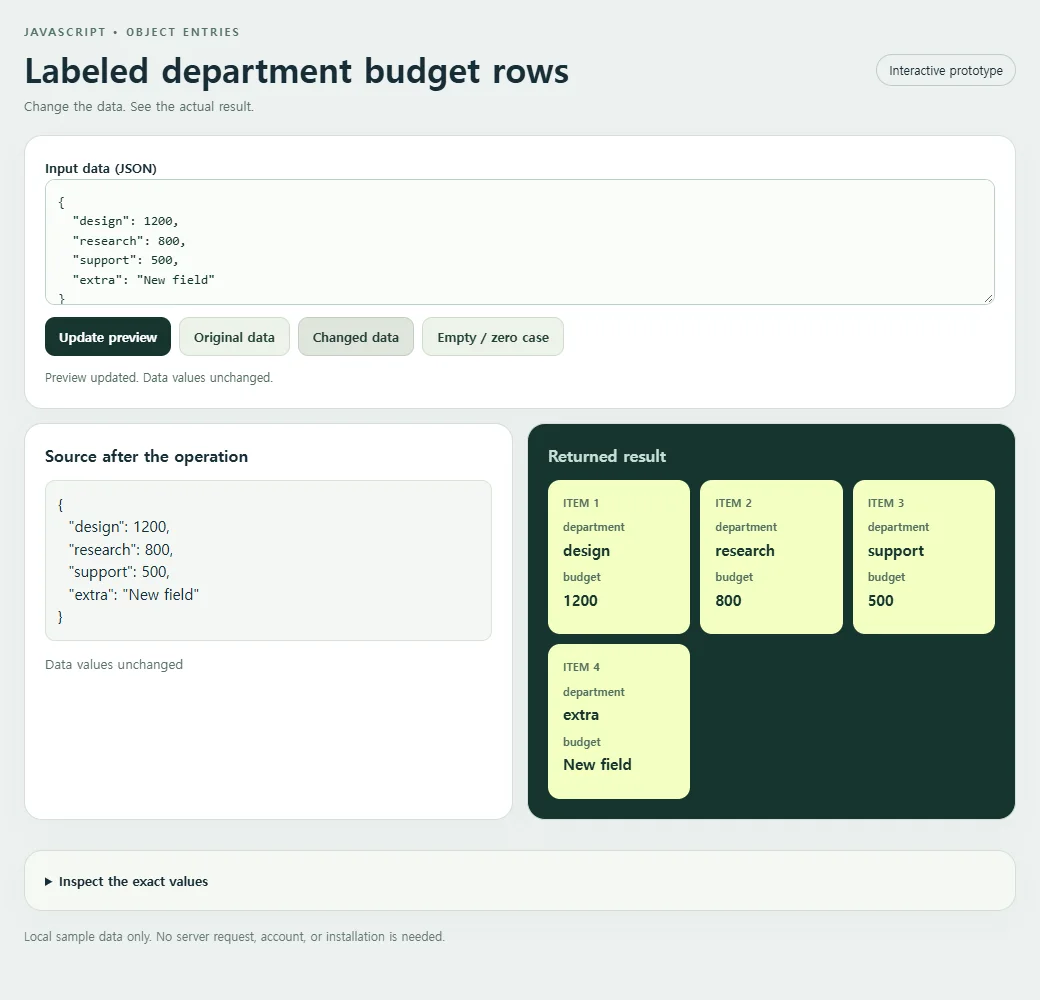This screenshot has width=1040, height=1000.
Task: Load the Empty / zero case preset
Action: pos(493,337)
